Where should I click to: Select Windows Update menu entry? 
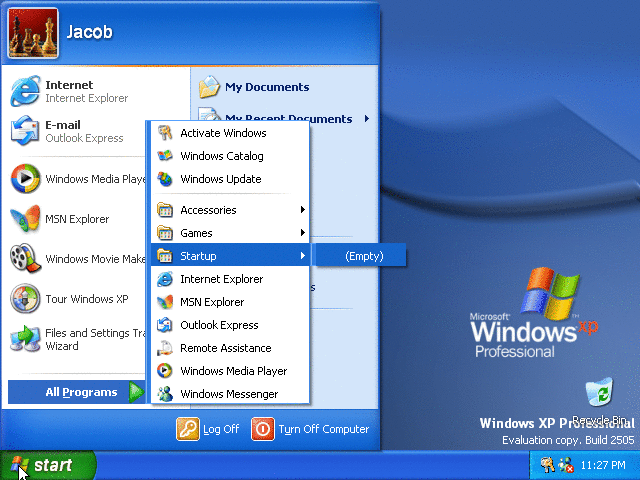point(230,179)
